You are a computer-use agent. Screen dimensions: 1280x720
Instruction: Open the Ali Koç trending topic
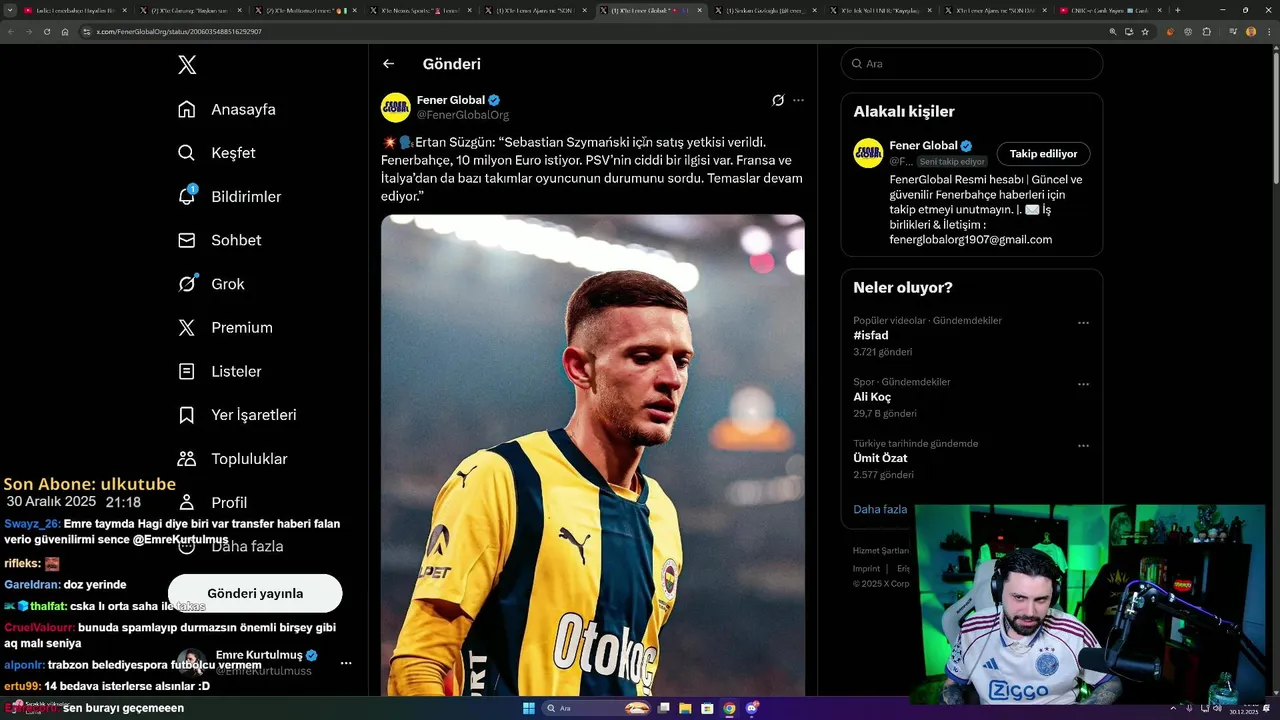(x=872, y=397)
